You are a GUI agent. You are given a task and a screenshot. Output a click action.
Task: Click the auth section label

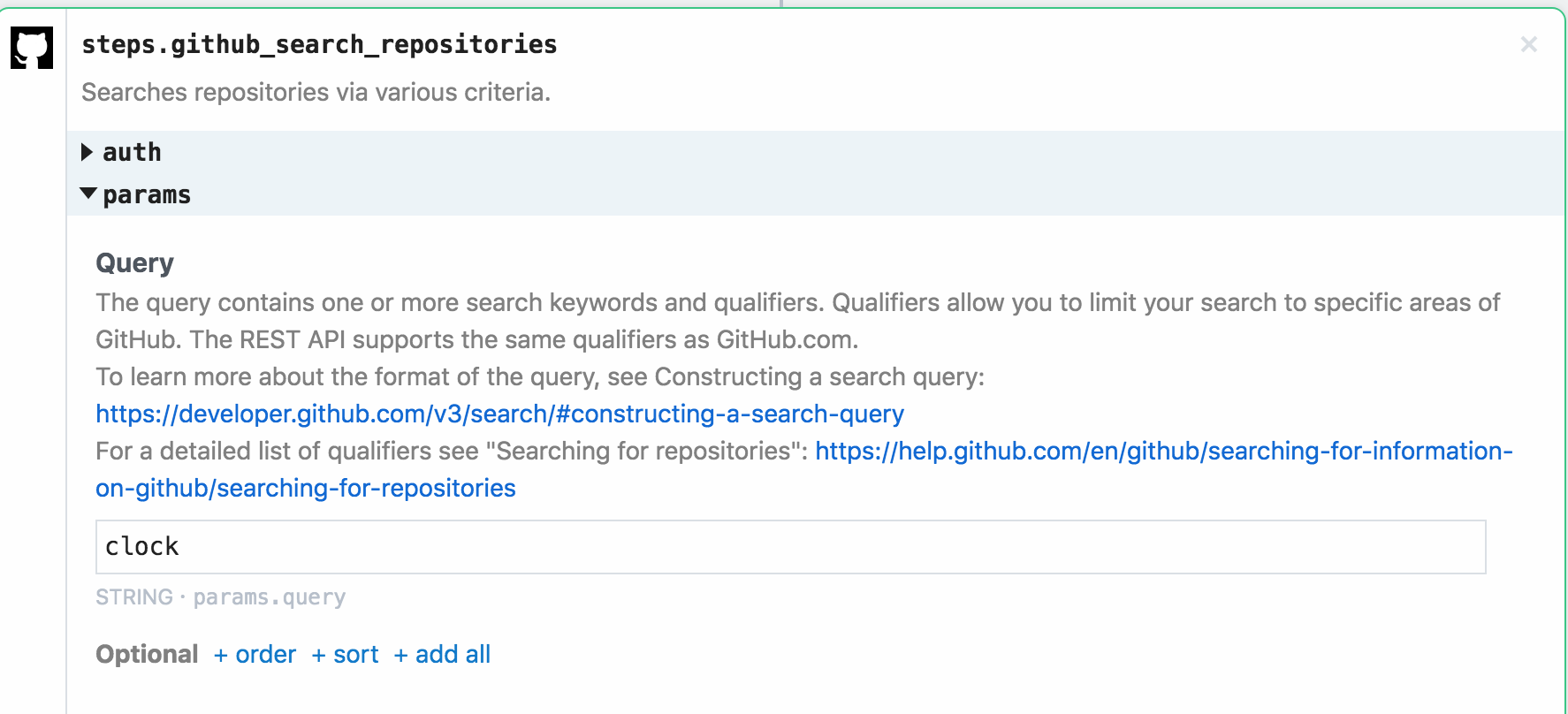point(132,152)
